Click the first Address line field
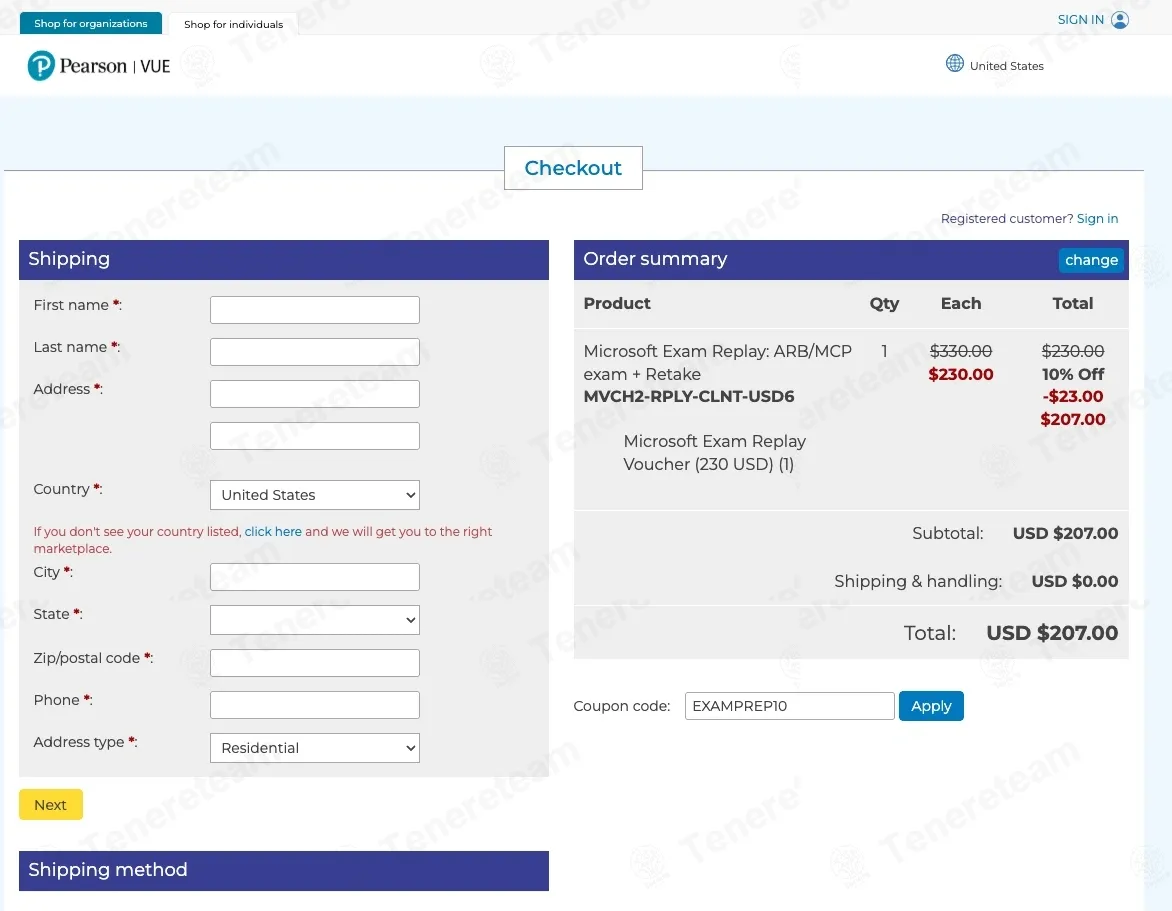 coord(315,394)
